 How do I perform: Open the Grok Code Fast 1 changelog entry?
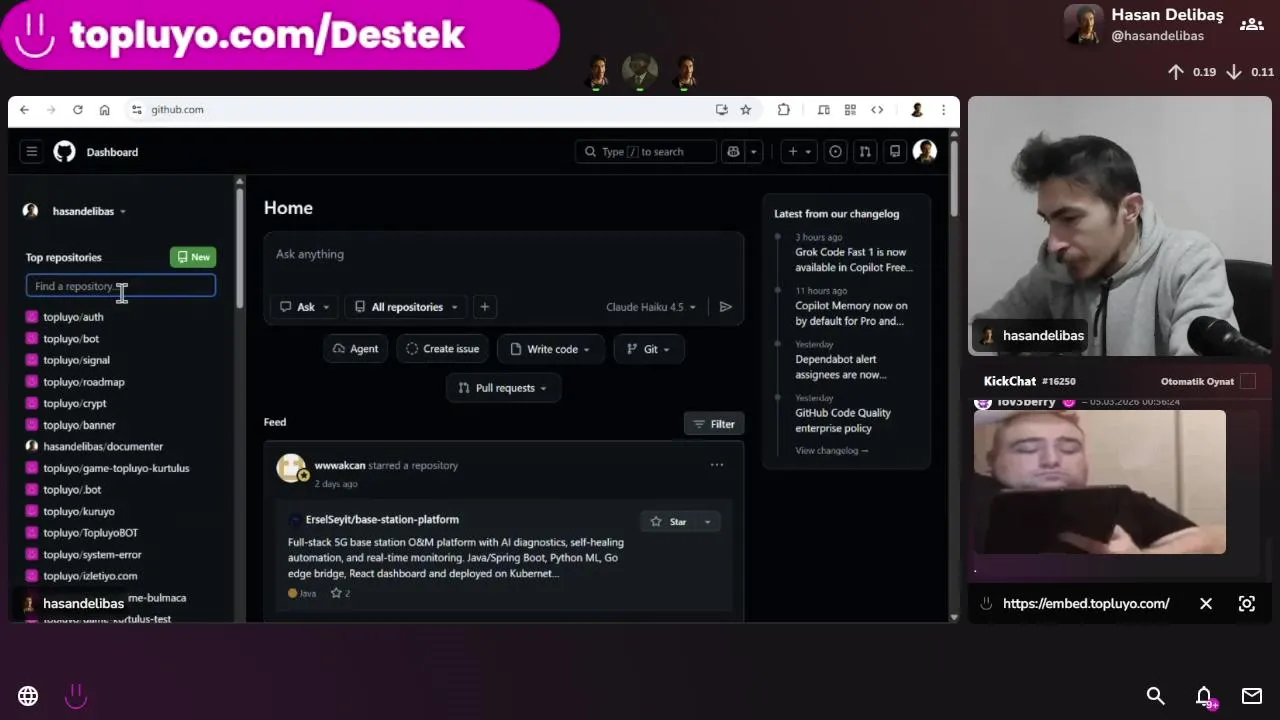click(854, 260)
